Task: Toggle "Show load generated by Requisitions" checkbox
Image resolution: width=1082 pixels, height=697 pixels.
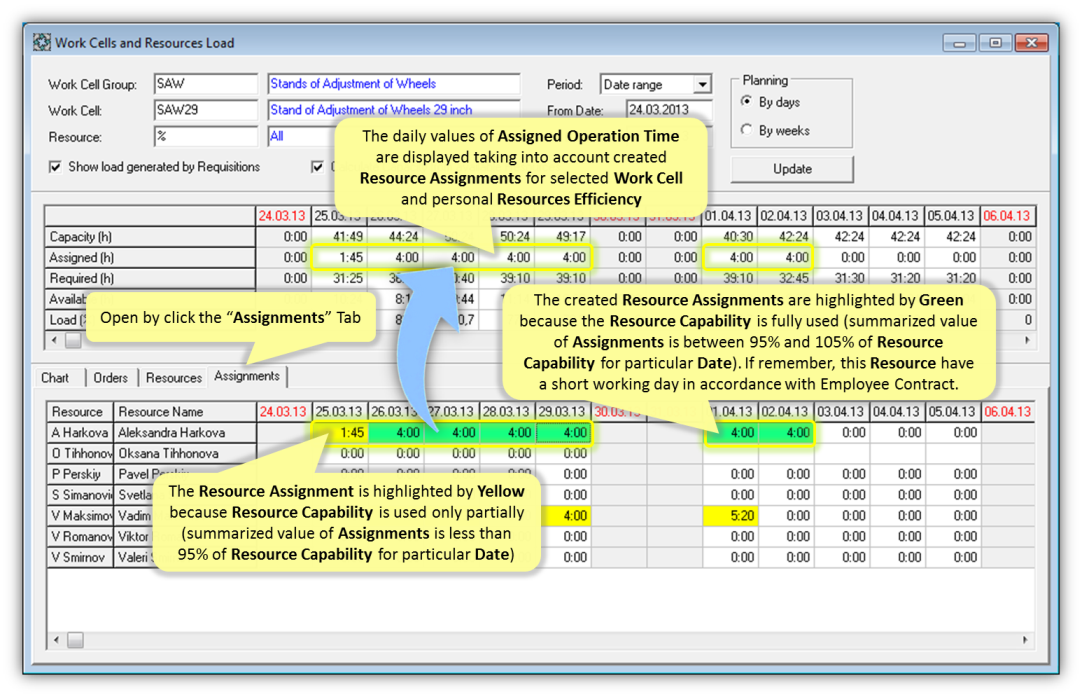Action: 56,167
